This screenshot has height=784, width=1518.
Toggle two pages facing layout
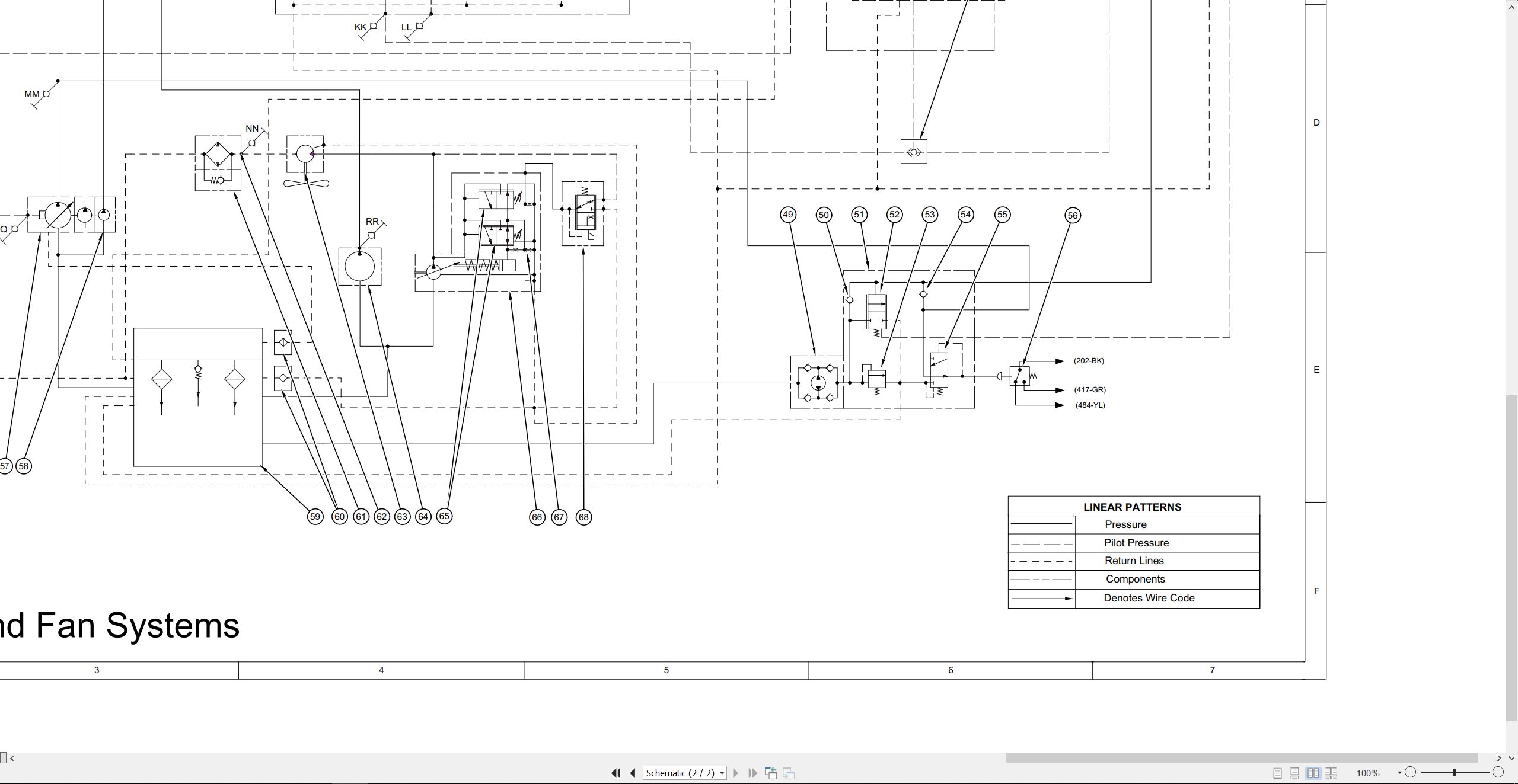coord(1313,773)
